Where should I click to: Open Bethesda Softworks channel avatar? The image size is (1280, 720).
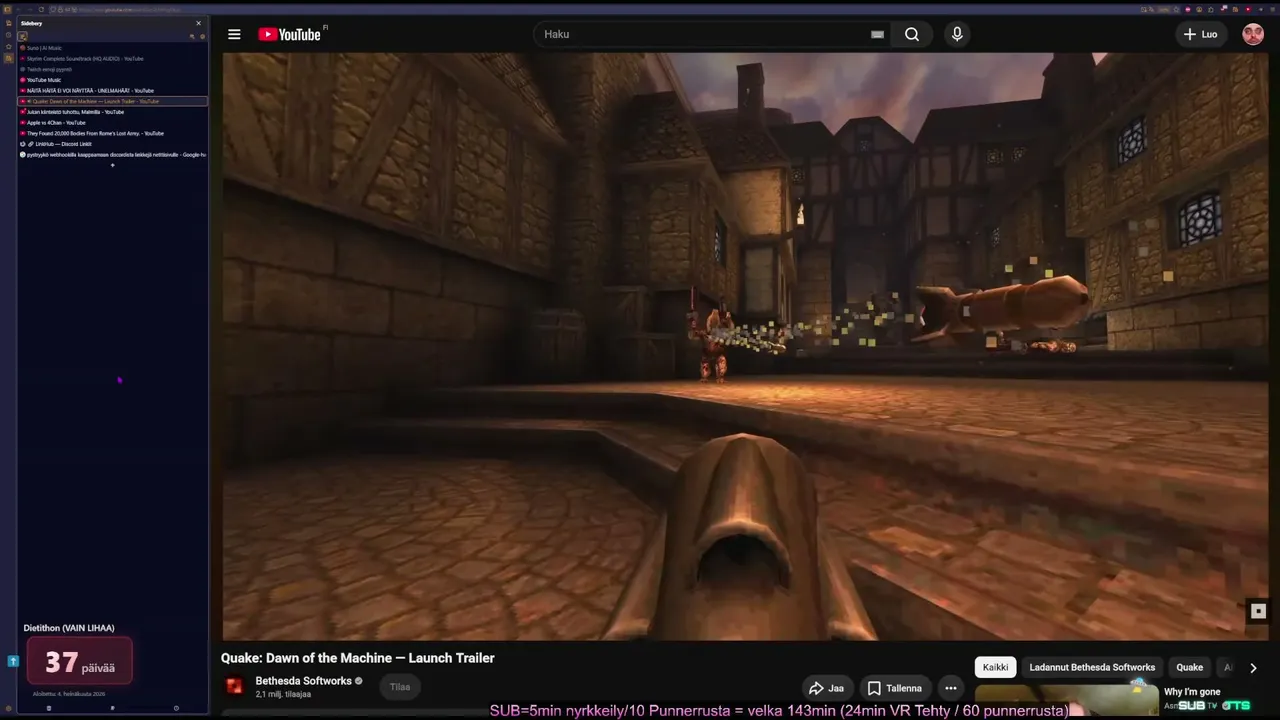pyautogui.click(x=234, y=686)
